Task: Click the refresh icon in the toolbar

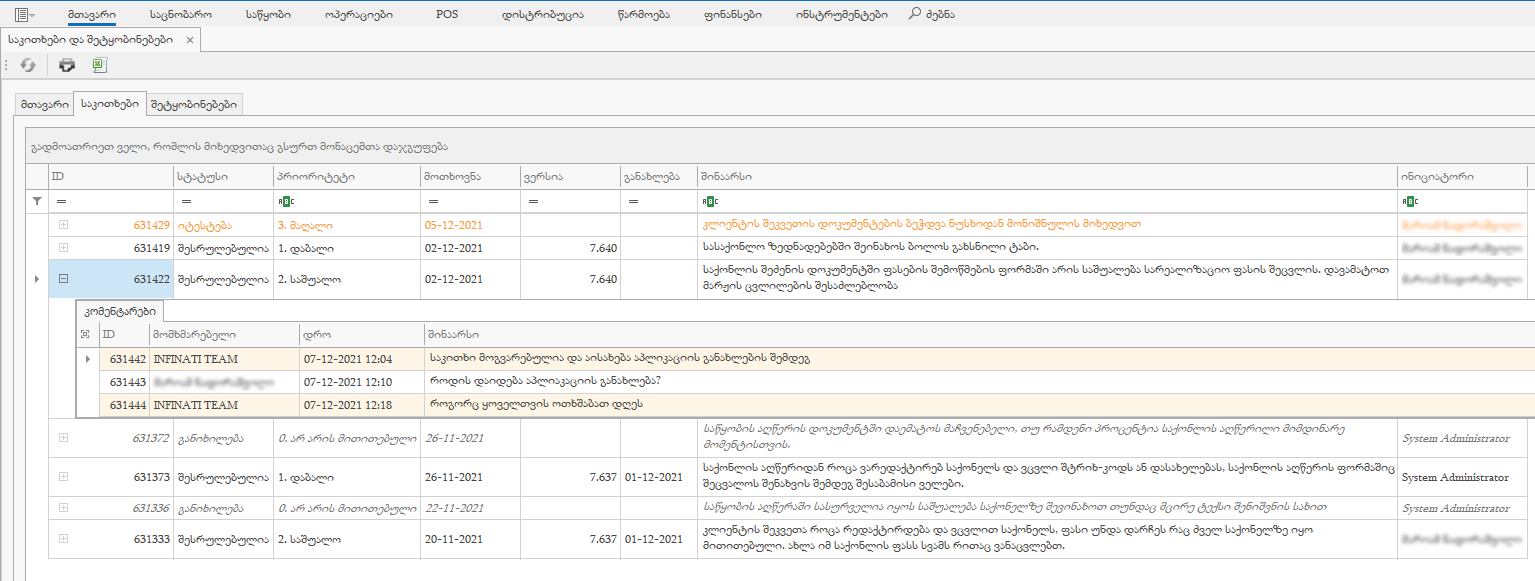Action: (29, 65)
